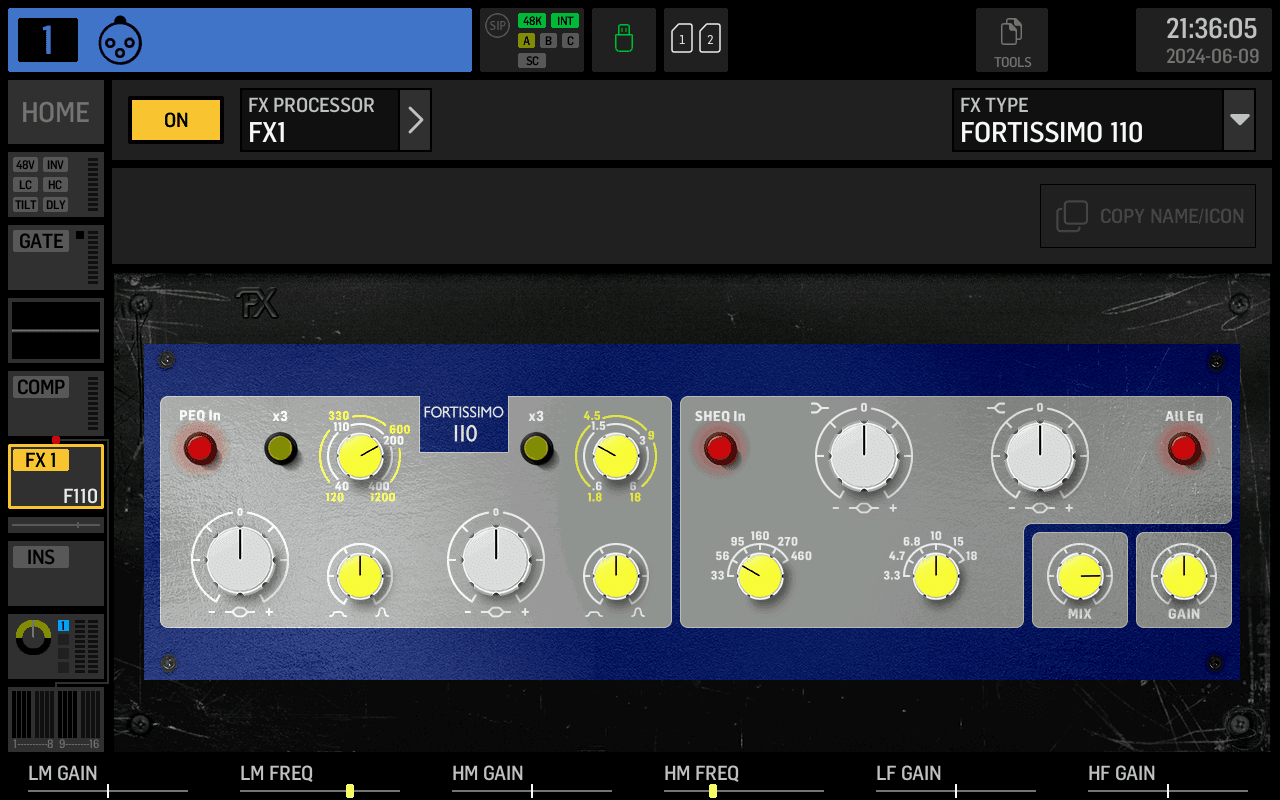Select the LF GAIN parameter slider

956,780
